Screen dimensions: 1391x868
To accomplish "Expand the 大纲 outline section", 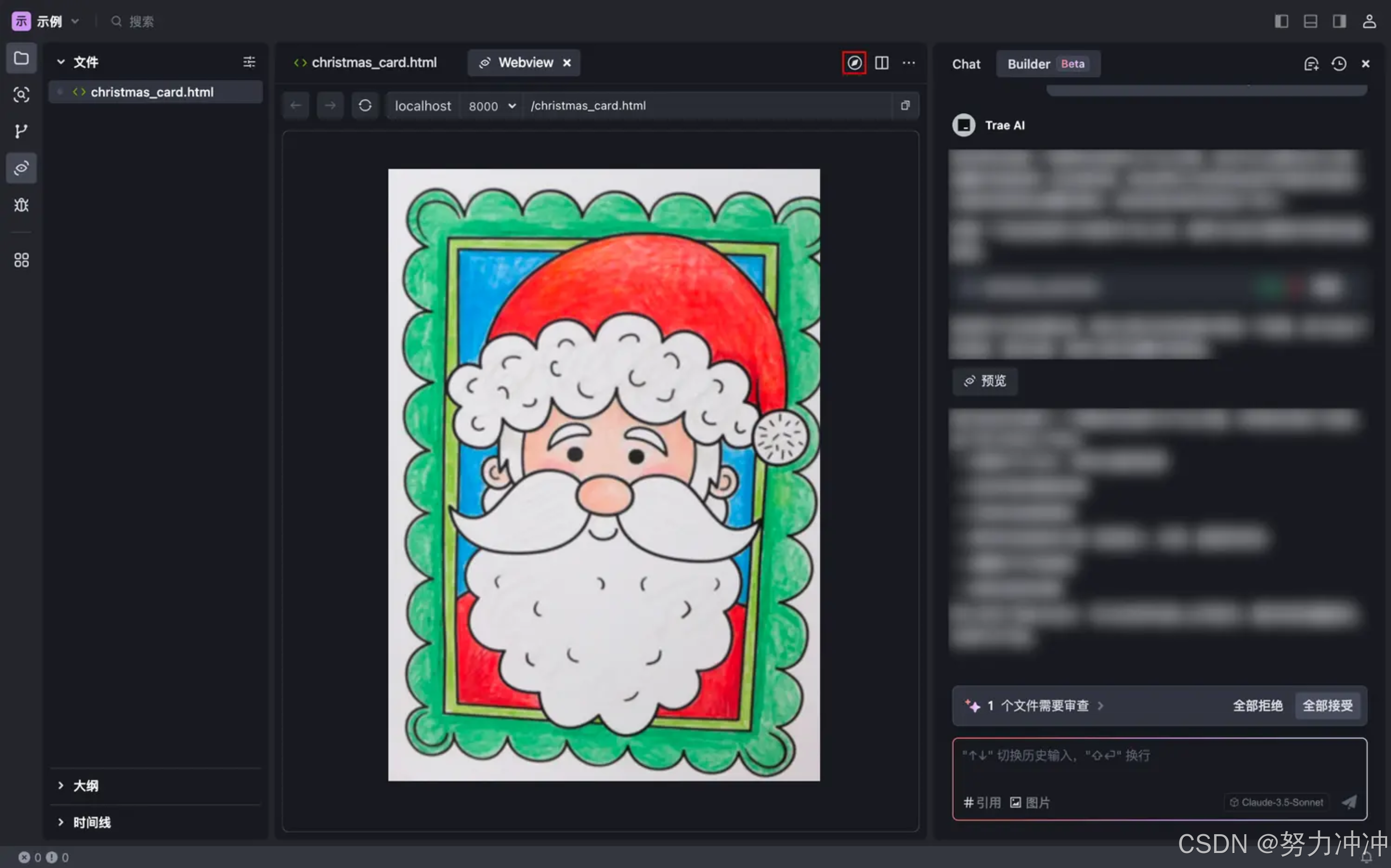I will (x=85, y=785).
